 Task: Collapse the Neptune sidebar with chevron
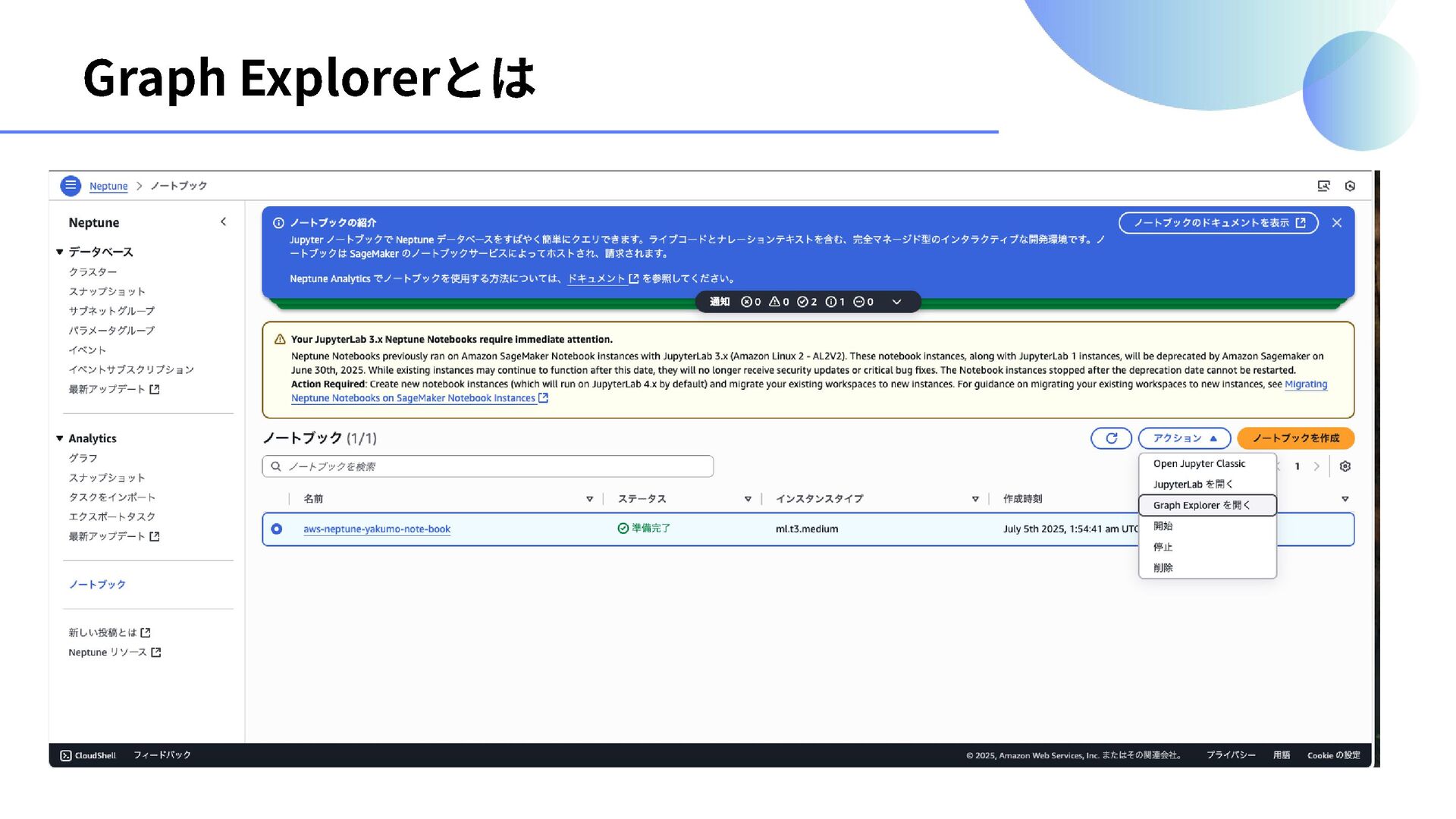[x=223, y=221]
